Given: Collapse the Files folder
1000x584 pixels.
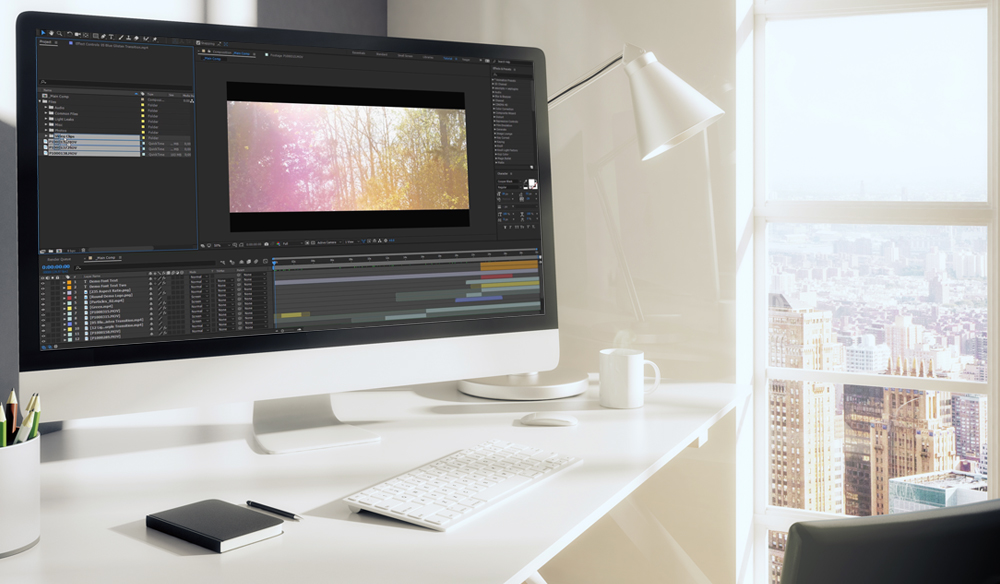Looking at the screenshot, I should 40,101.
